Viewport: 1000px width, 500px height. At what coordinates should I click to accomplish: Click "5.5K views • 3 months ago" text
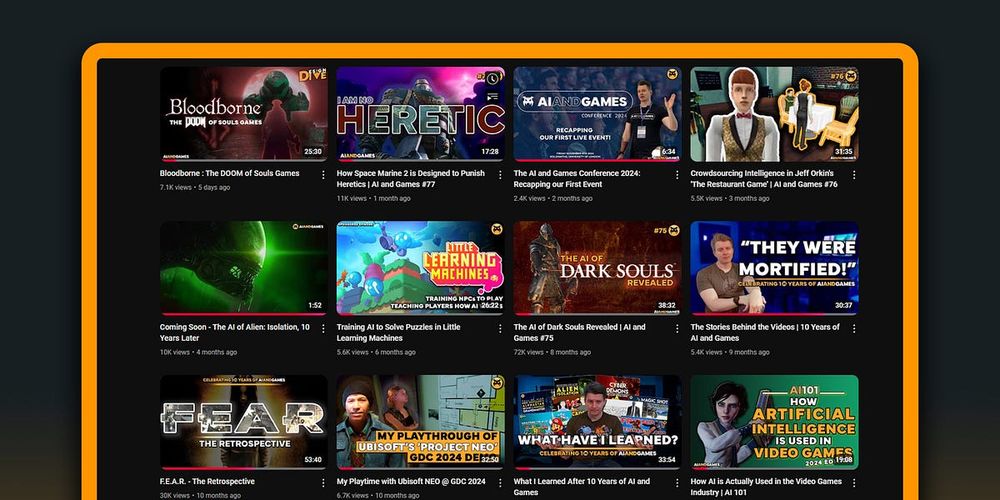click(730, 198)
